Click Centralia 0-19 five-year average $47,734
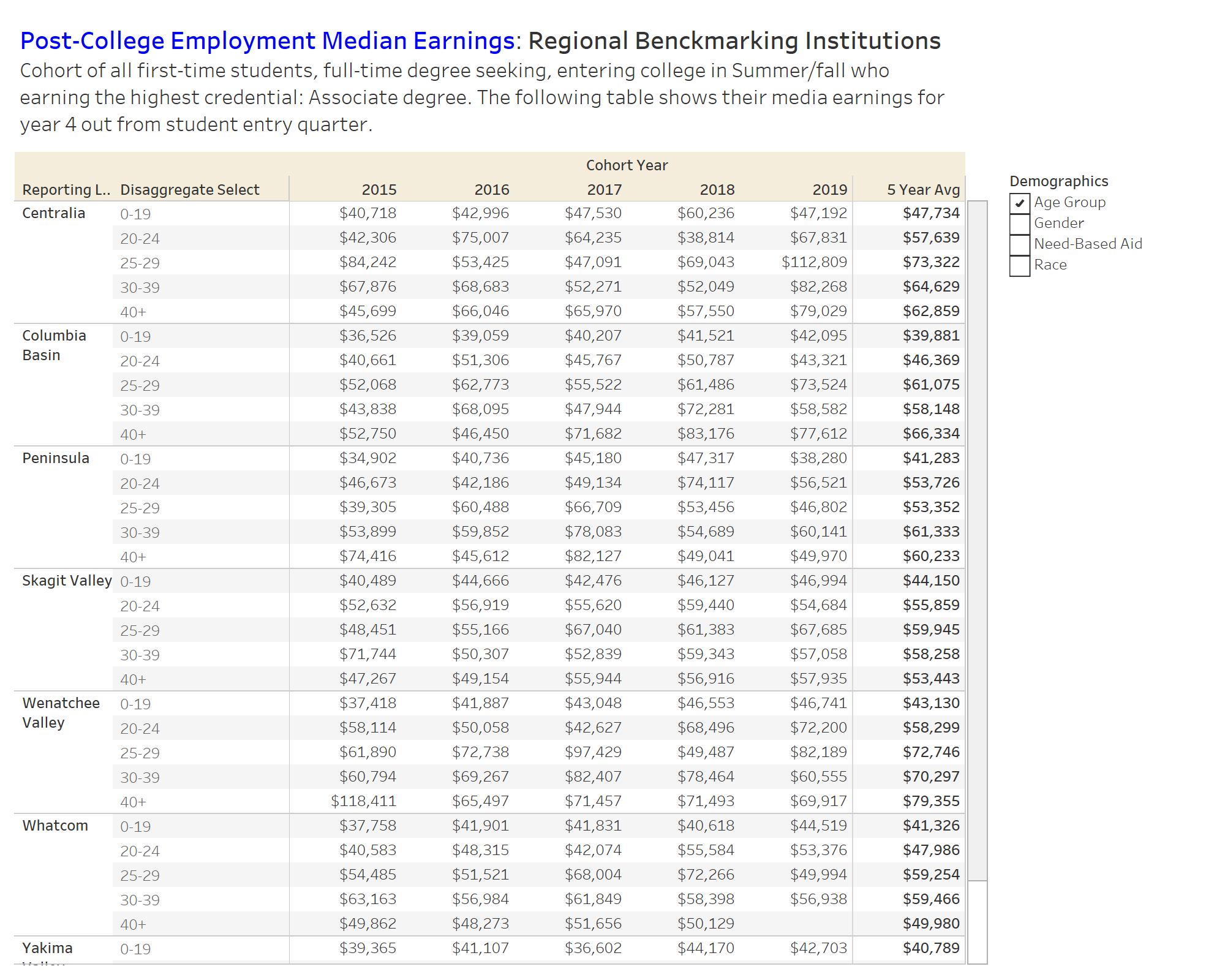Viewport: 1225px width, 980px height. (931, 213)
